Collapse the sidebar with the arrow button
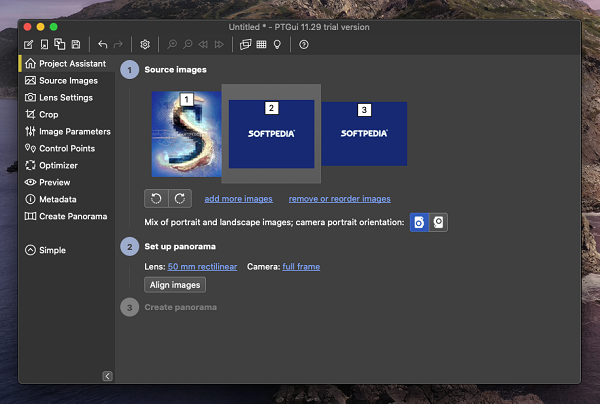 [x=107, y=376]
